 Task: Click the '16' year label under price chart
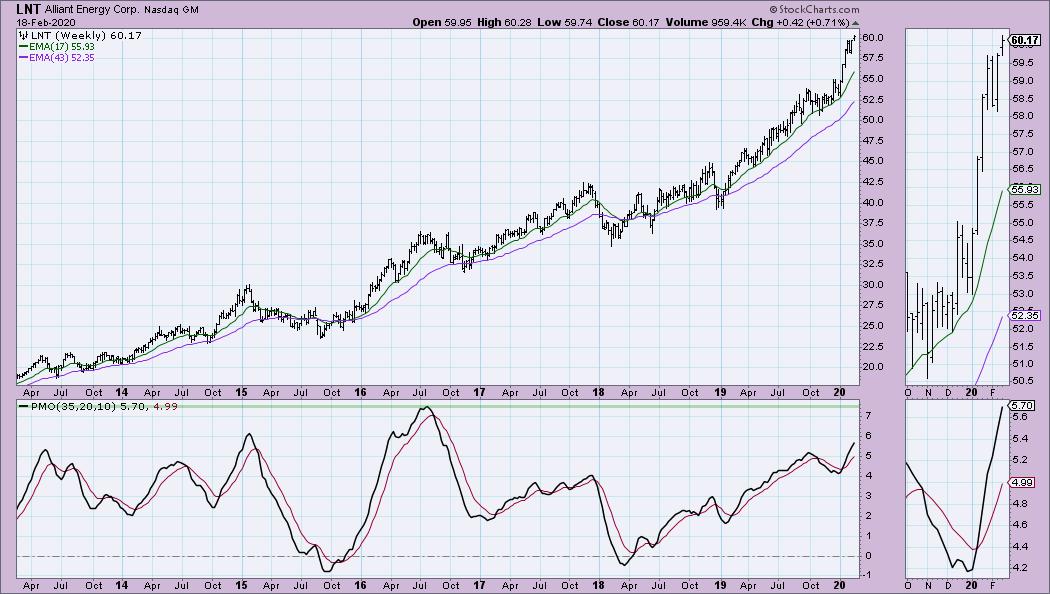click(360, 392)
